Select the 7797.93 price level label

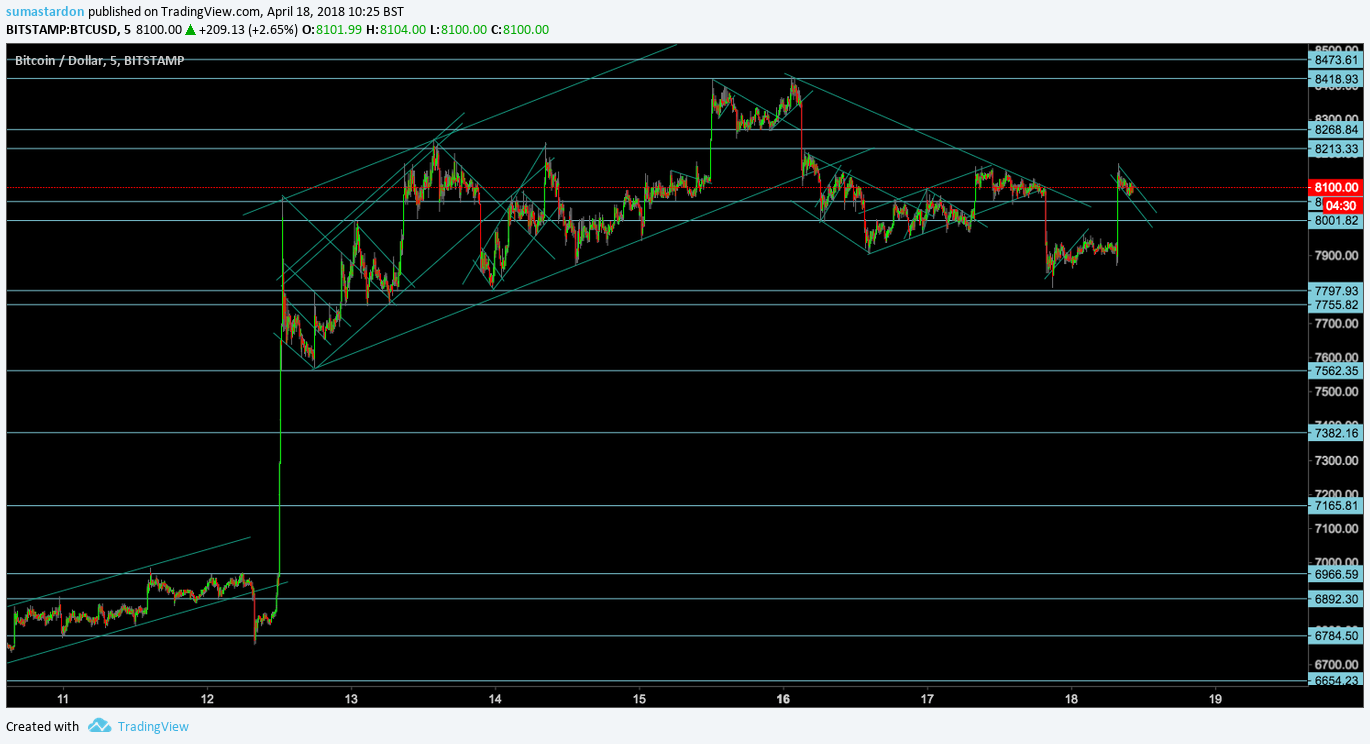(1336, 291)
